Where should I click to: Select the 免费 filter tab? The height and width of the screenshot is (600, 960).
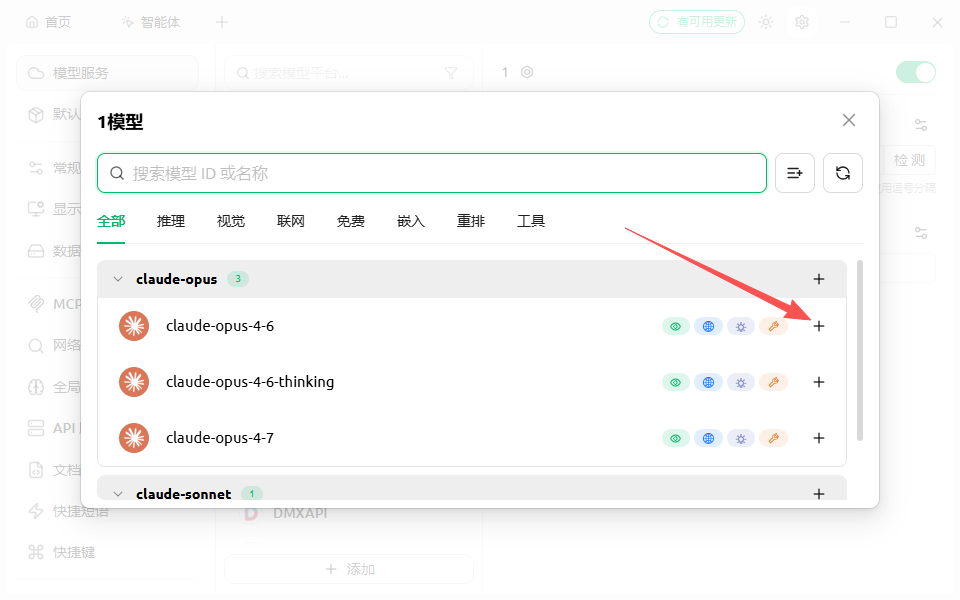click(x=351, y=221)
